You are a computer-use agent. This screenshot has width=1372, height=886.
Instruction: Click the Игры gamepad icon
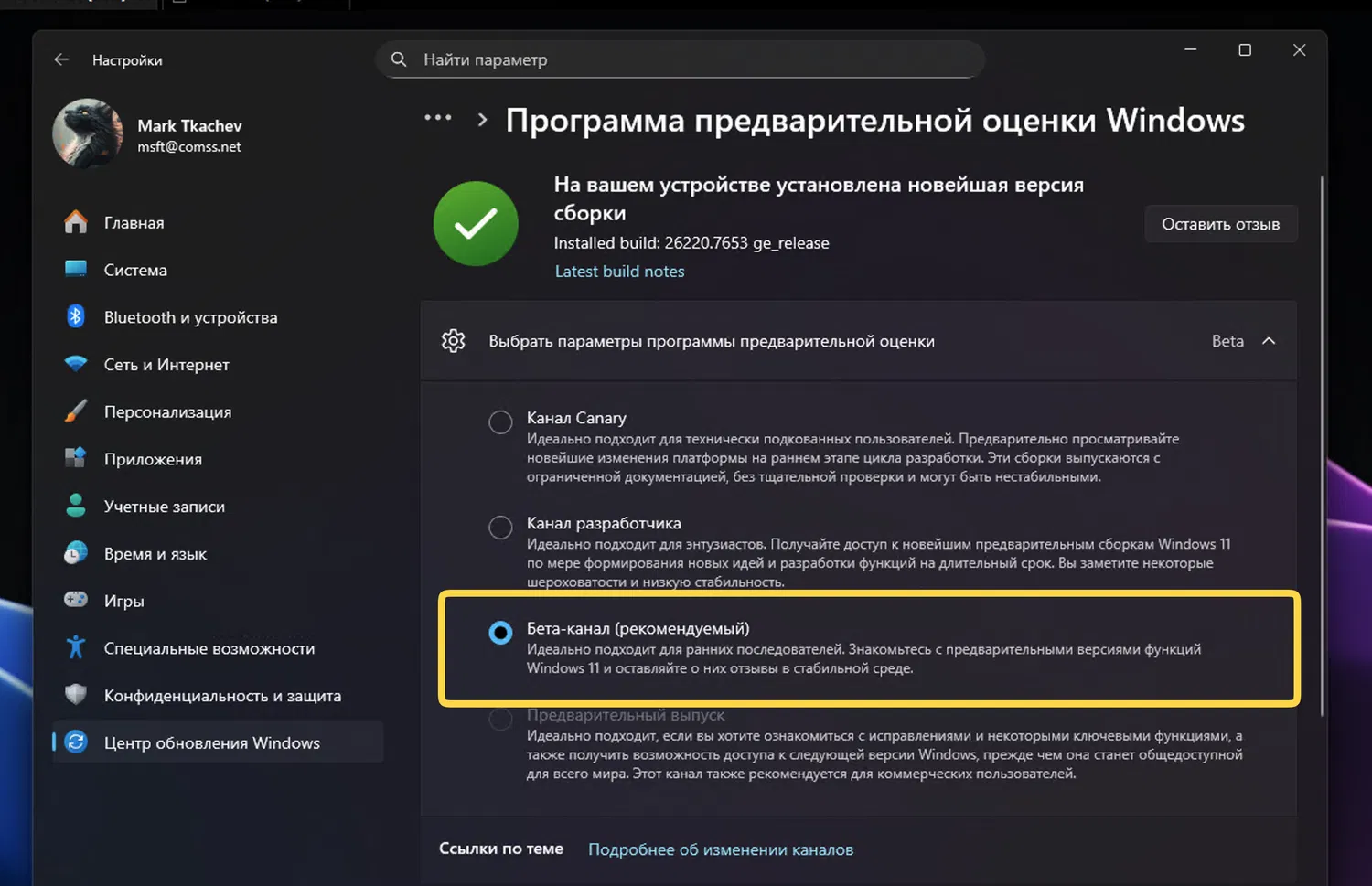point(76,600)
